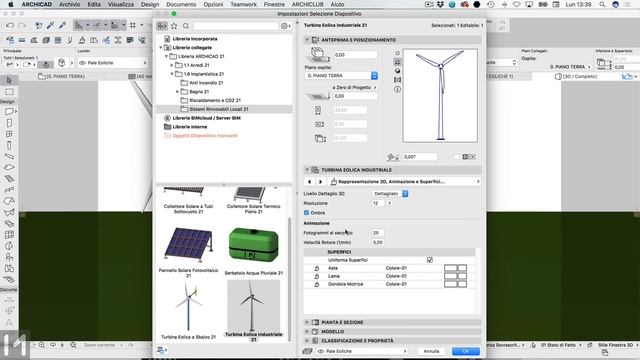Screen dimensions: 640x360
Task: Click the rotation angle 0,00° field
Action: (x=420, y=157)
